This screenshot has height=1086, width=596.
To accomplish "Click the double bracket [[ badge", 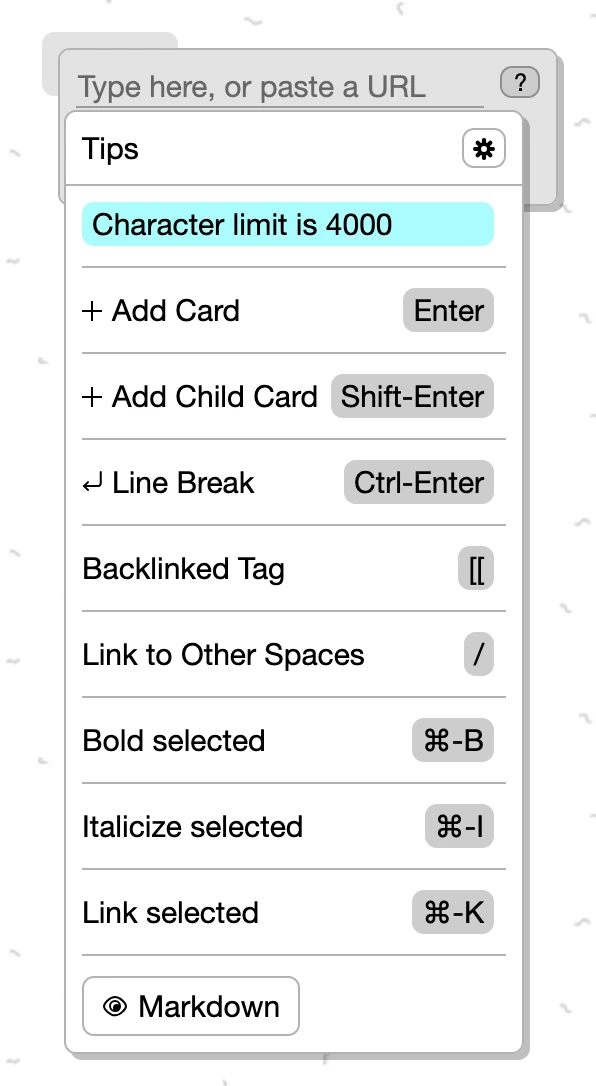I will 476,569.
